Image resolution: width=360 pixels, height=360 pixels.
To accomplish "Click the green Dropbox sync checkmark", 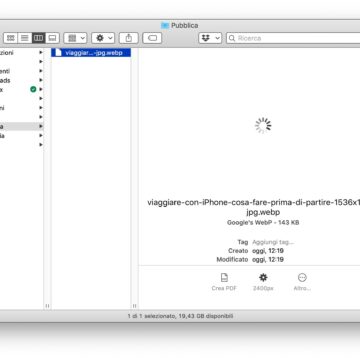I will tap(33, 89).
